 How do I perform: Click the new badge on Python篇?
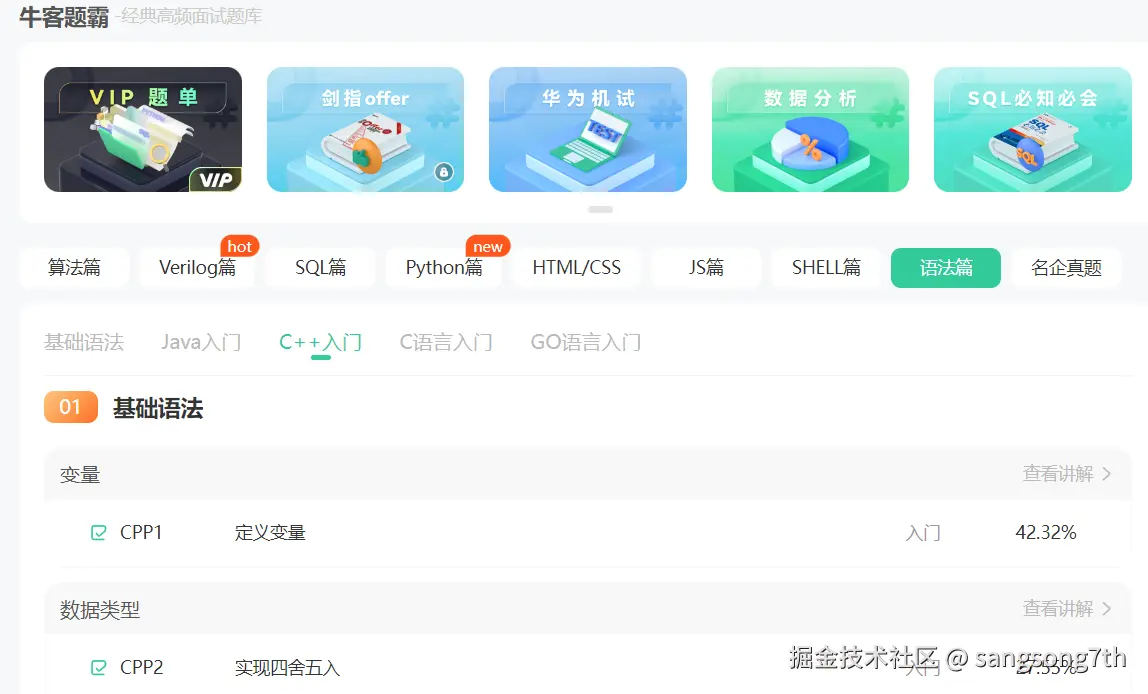coord(488,246)
